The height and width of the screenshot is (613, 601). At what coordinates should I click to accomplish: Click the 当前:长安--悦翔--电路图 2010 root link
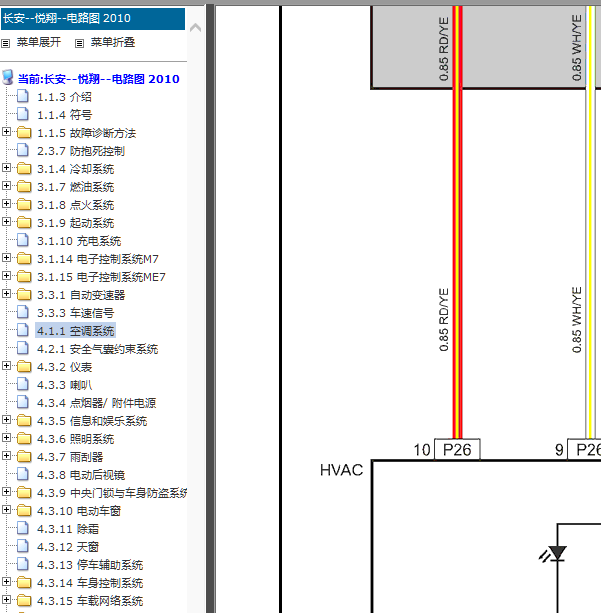[99, 79]
